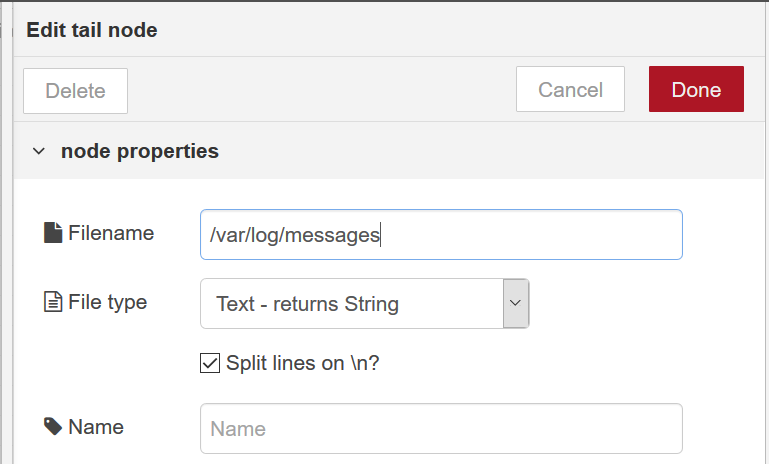Delete the tail node
Screen dimensions: 769x464
click(76, 91)
